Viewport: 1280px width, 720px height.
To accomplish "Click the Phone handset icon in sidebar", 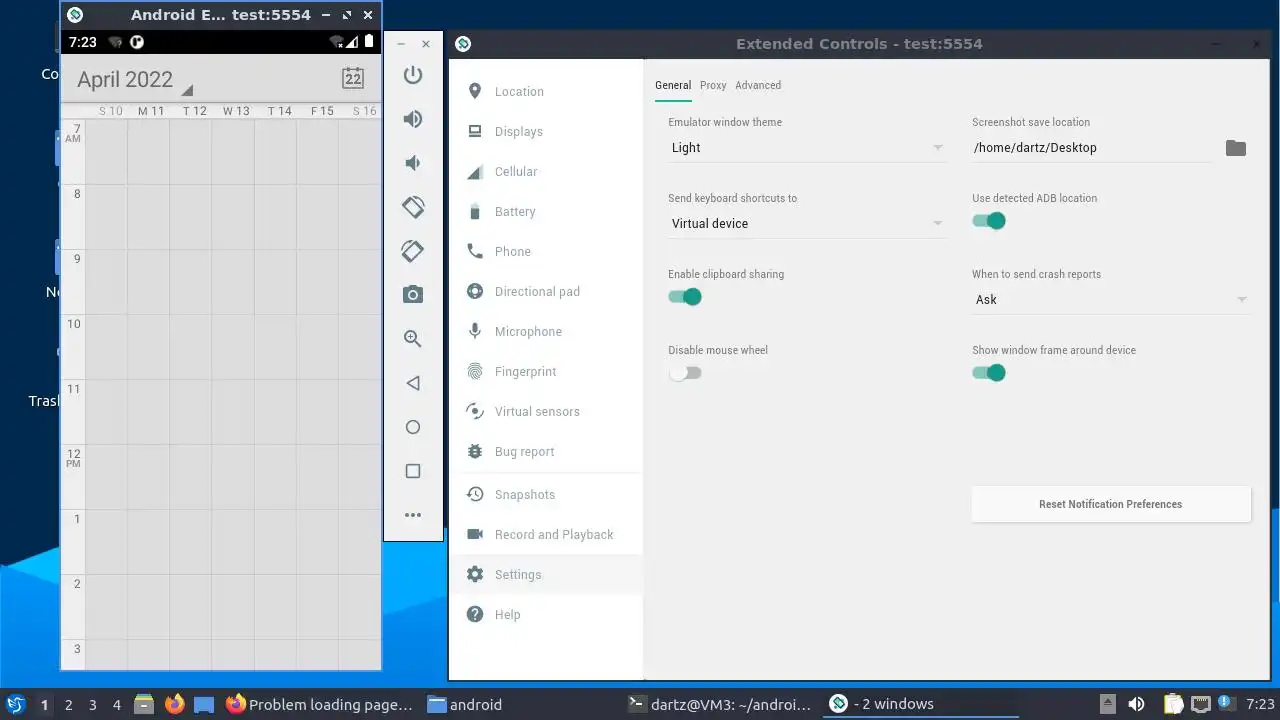I will pos(475,251).
